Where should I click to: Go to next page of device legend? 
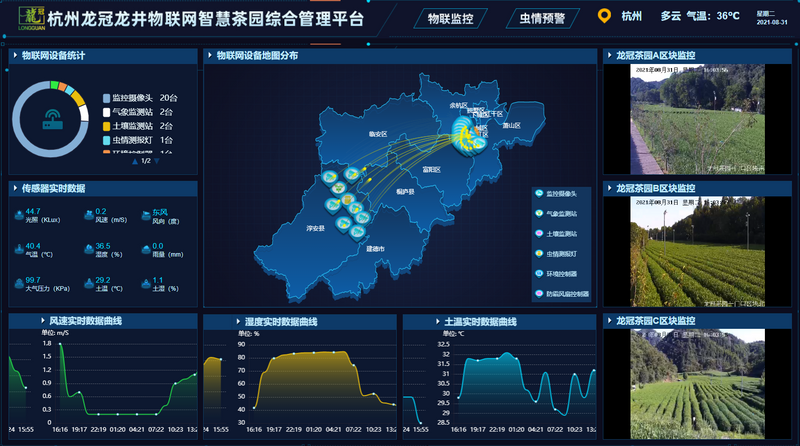(156, 160)
